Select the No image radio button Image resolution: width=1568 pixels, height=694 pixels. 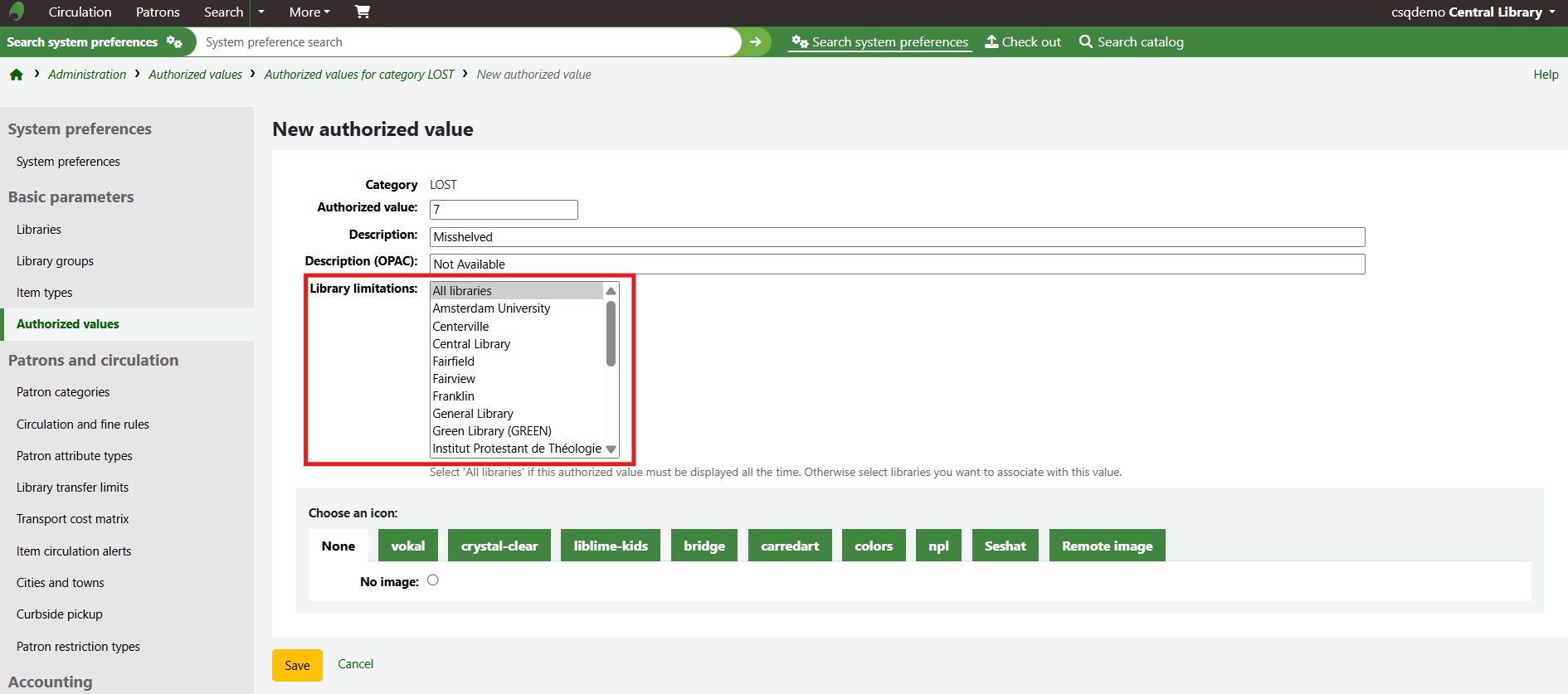pyautogui.click(x=433, y=580)
